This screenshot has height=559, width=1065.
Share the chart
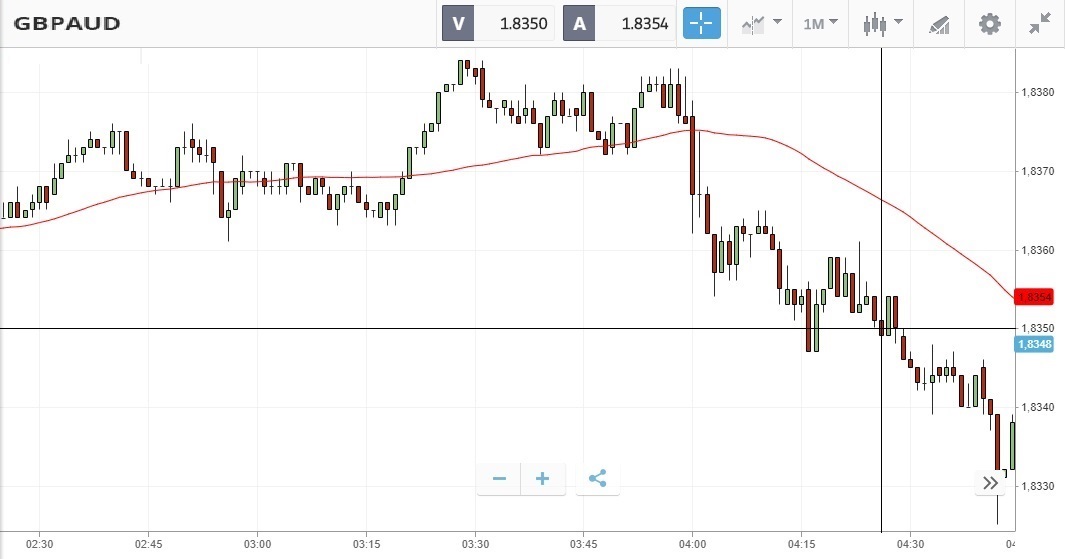[597, 479]
